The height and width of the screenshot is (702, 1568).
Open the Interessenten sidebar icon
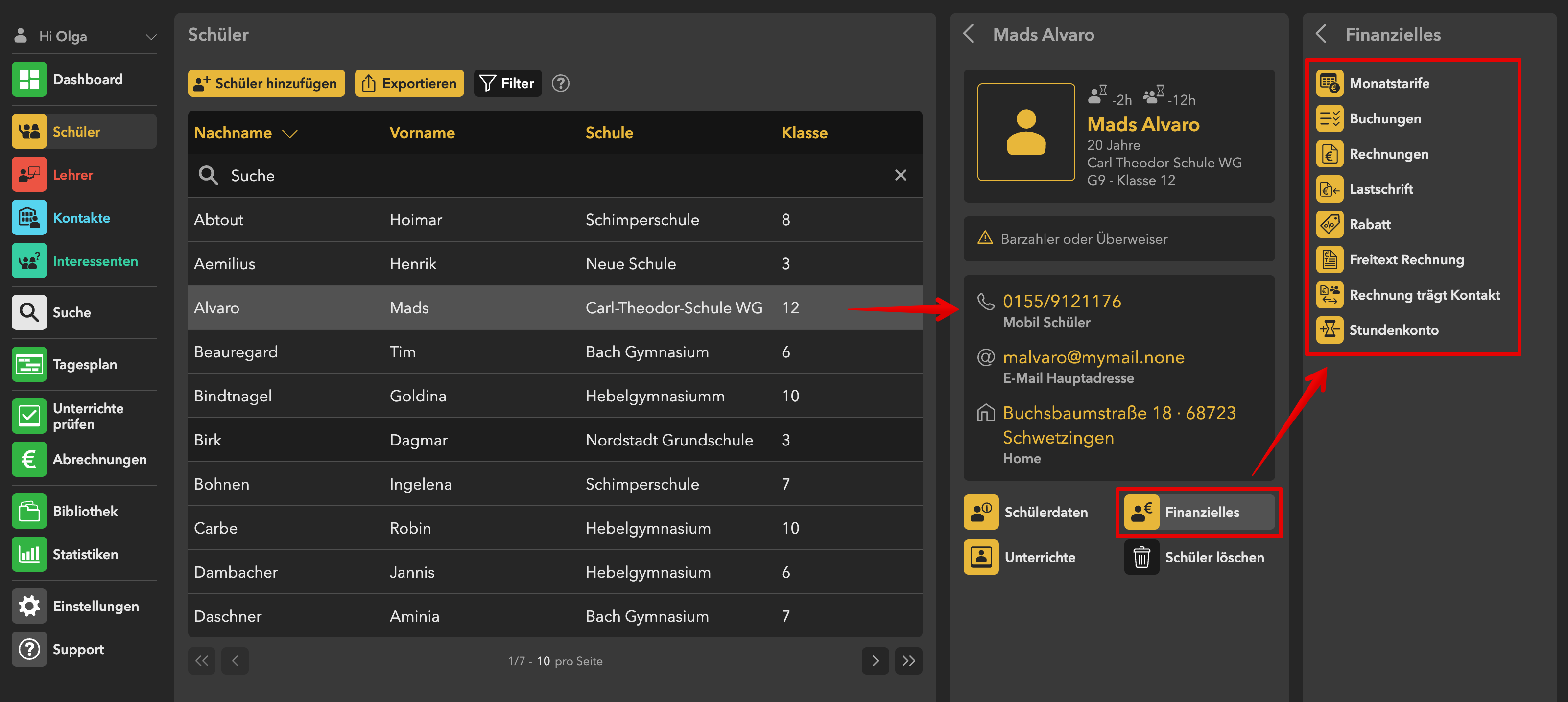pos(28,261)
